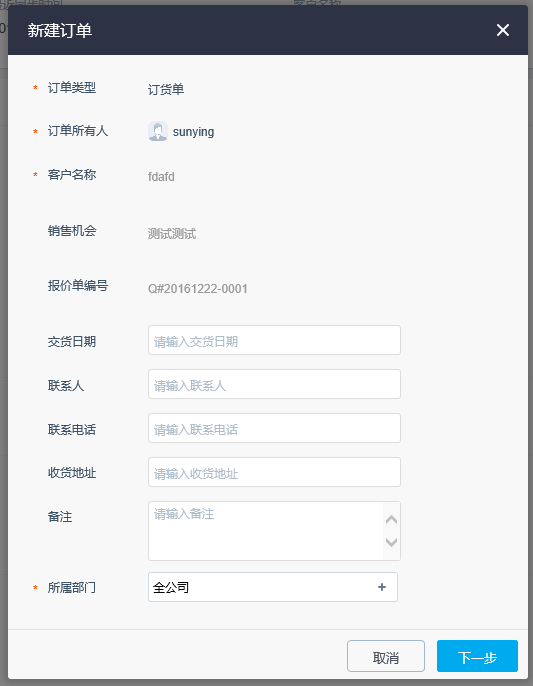This screenshot has width=533, height=686.
Task: Click the 订单所有人 field label
Action: 78,131
